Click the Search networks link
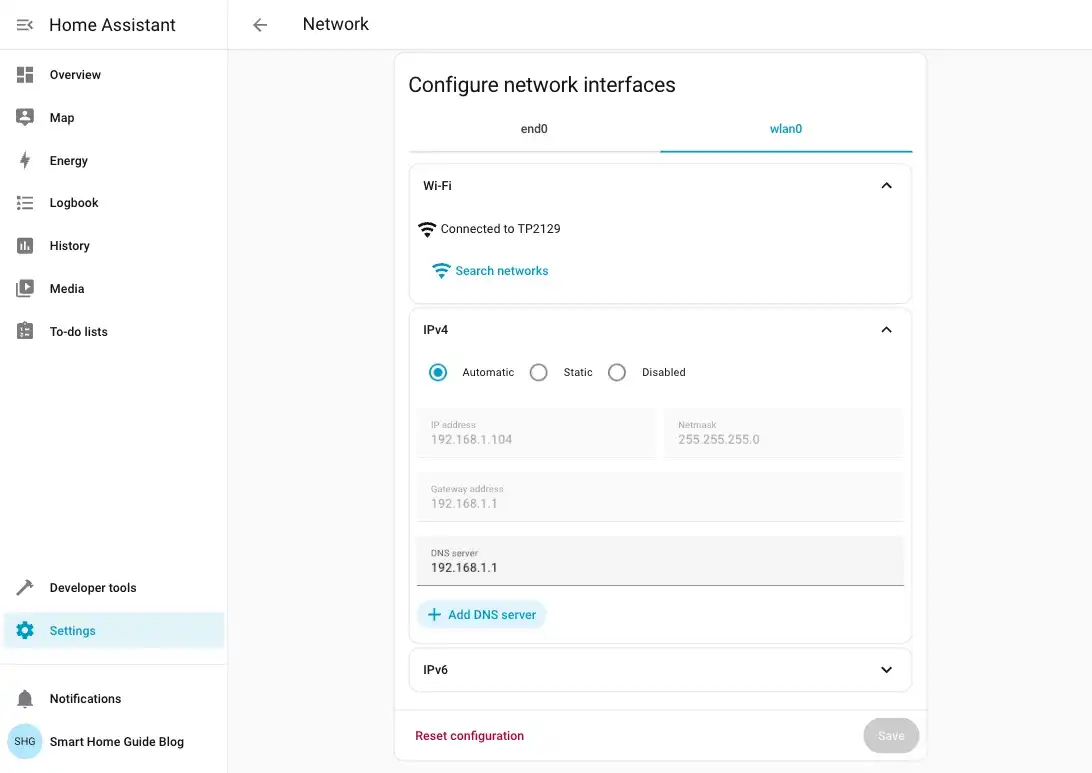This screenshot has height=773, width=1092. 490,270
